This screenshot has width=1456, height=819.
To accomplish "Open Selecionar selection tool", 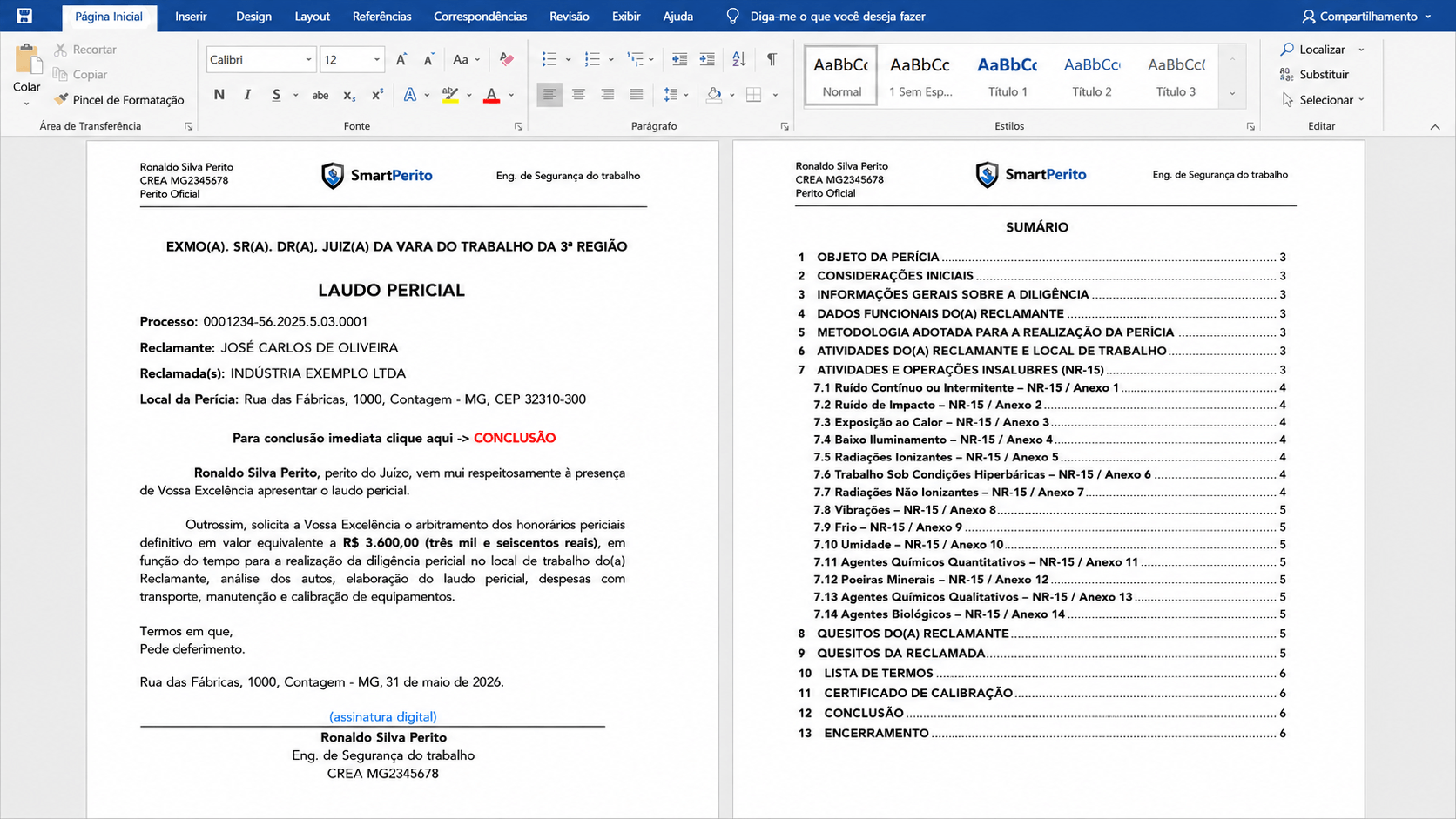I will (1318, 100).
